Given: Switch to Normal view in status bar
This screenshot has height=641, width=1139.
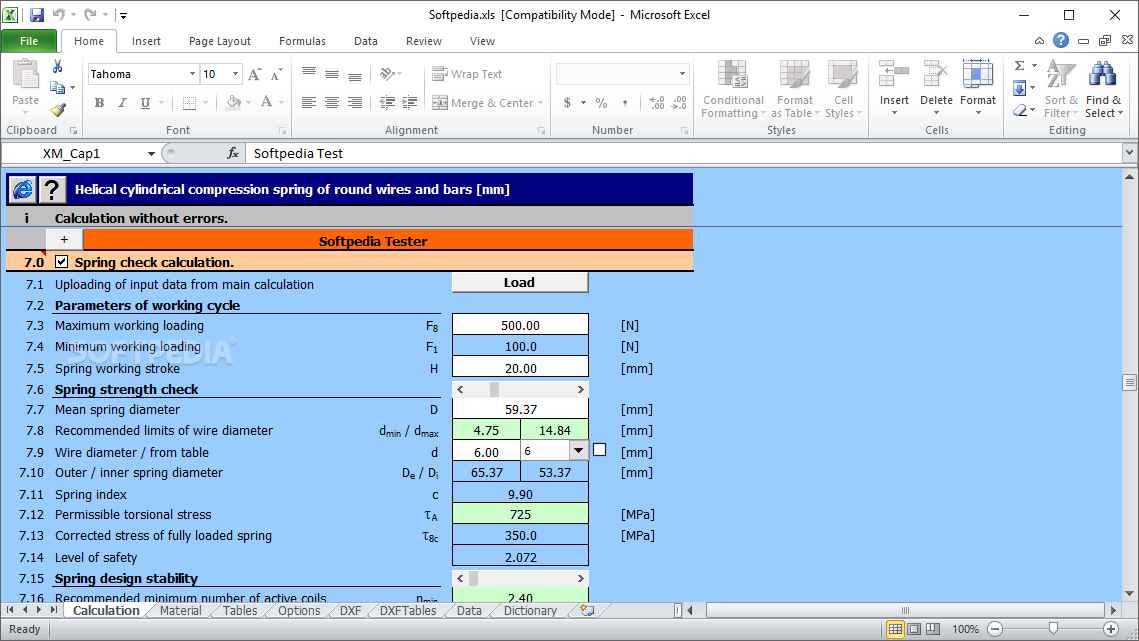Looking at the screenshot, I should point(896,629).
